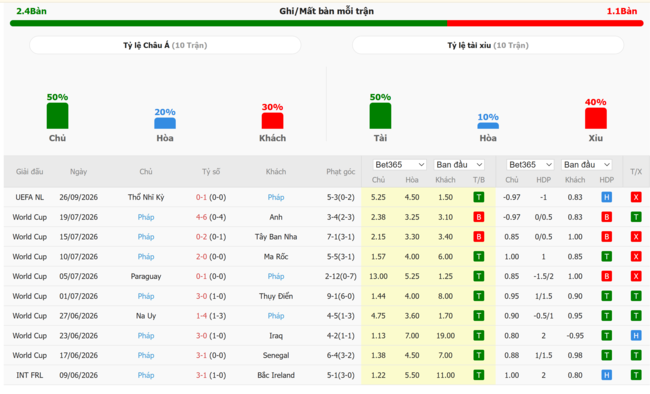Click the red goals-conceded portion of the progress bar
This screenshot has height=394, width=650.
tap(545, 23)
